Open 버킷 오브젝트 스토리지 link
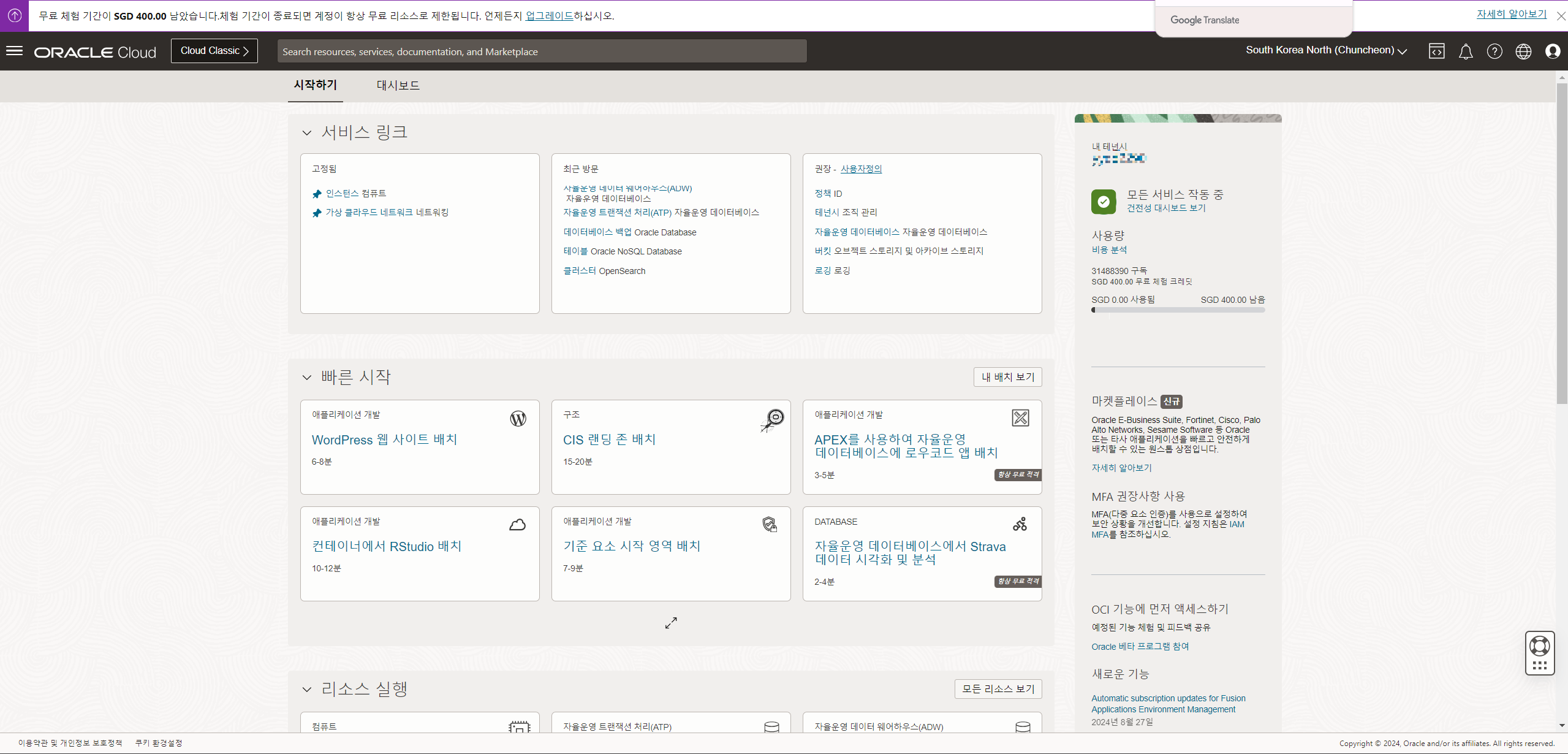This screenshot has height=754, width=1568. point(899,251)
